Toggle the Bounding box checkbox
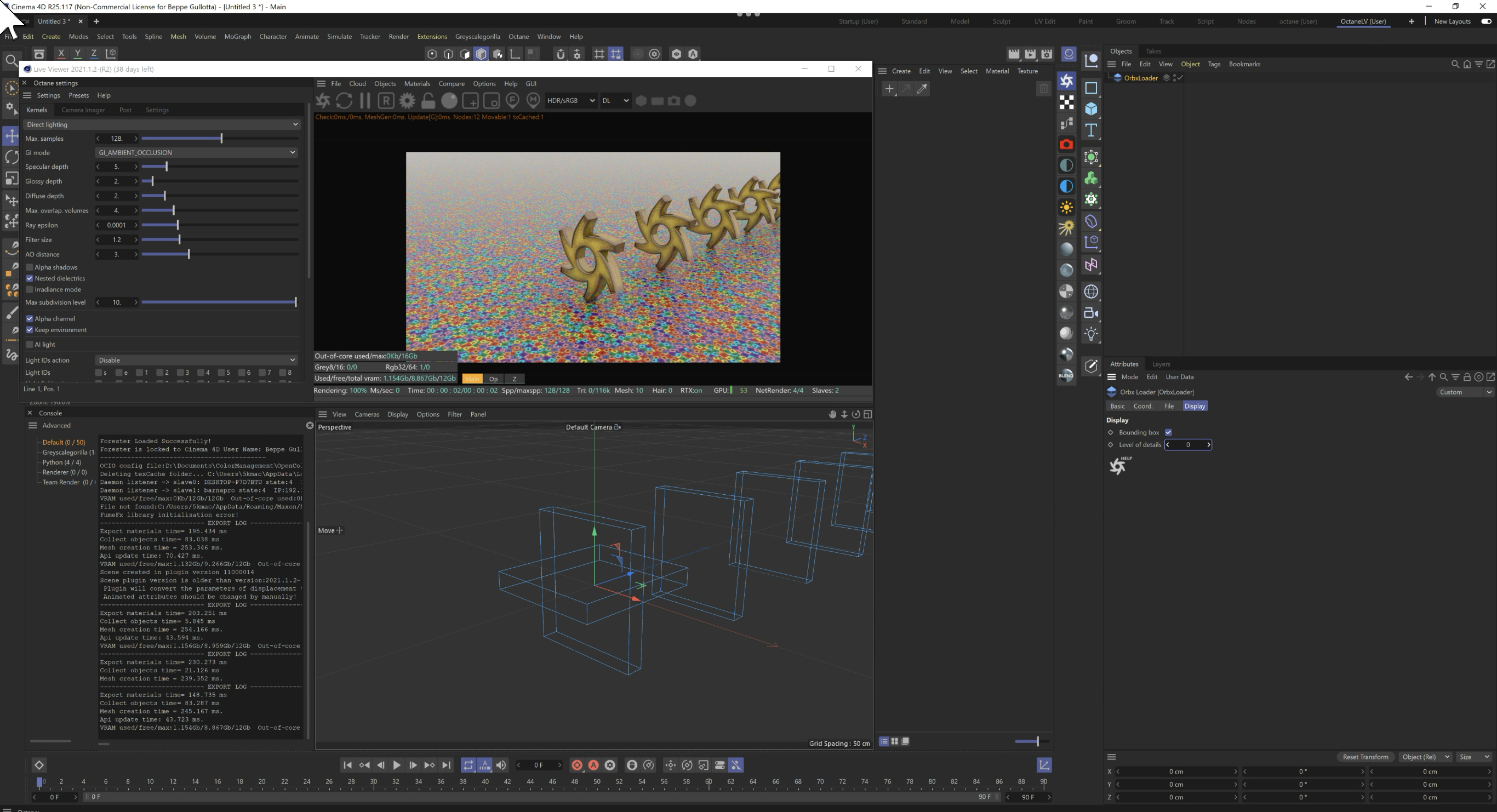 pos(1168,432)
